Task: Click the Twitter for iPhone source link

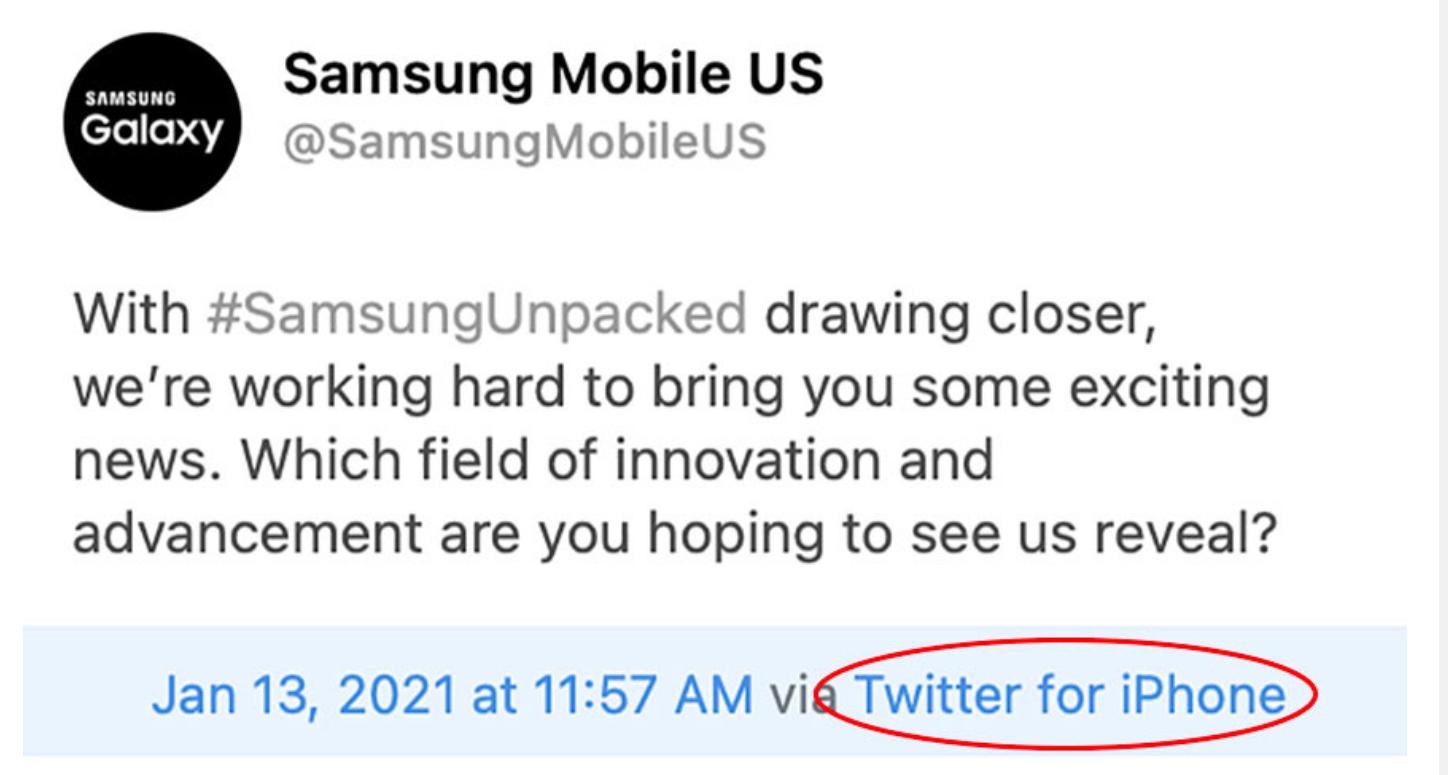Action: click(1072, 693)
